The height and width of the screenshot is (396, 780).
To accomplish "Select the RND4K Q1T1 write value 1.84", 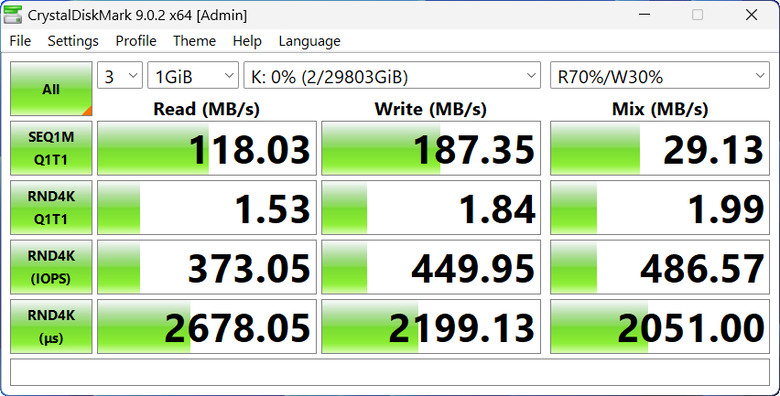I will pos(431,207).
